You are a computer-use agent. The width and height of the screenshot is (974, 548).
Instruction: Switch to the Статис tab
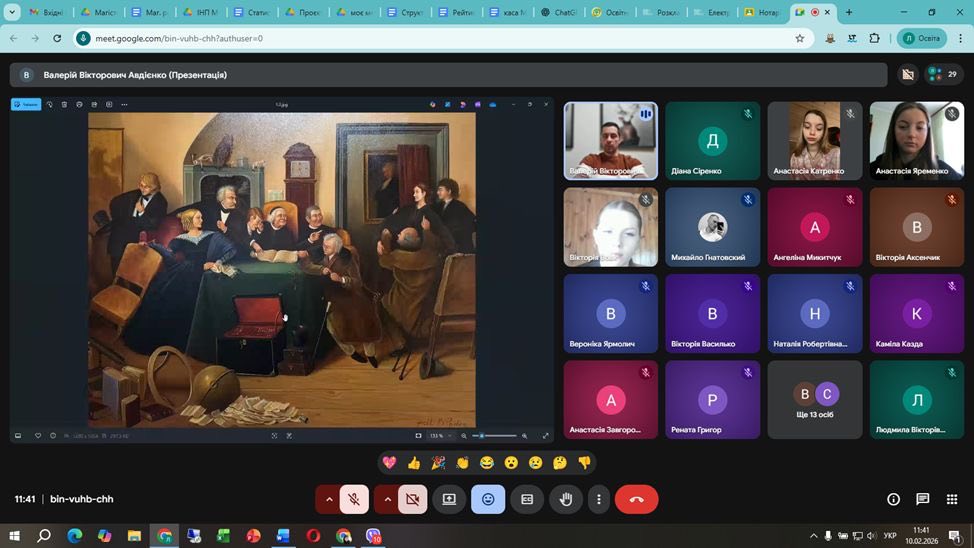point(251,12)
